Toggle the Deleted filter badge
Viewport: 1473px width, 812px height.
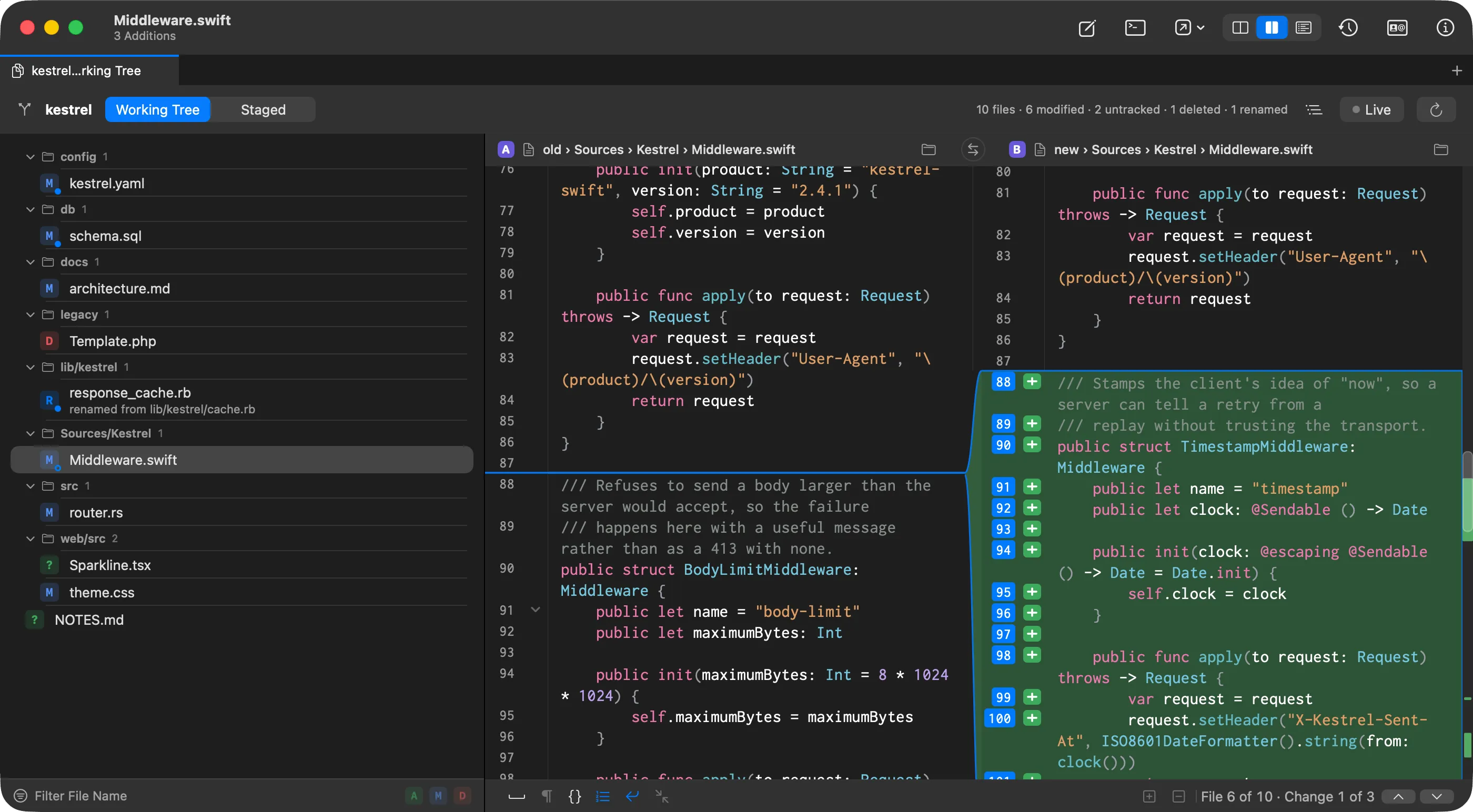462,795
